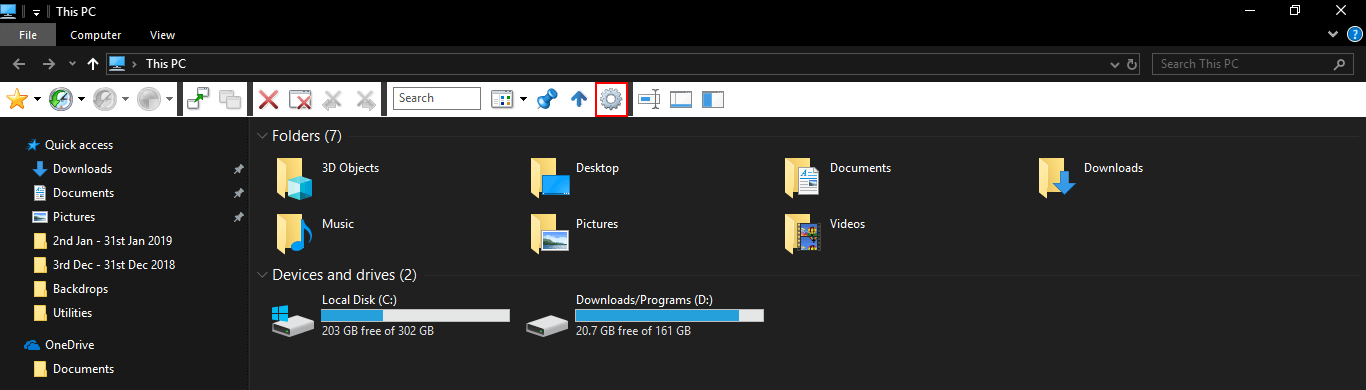Open the File menu

point(28,34)
